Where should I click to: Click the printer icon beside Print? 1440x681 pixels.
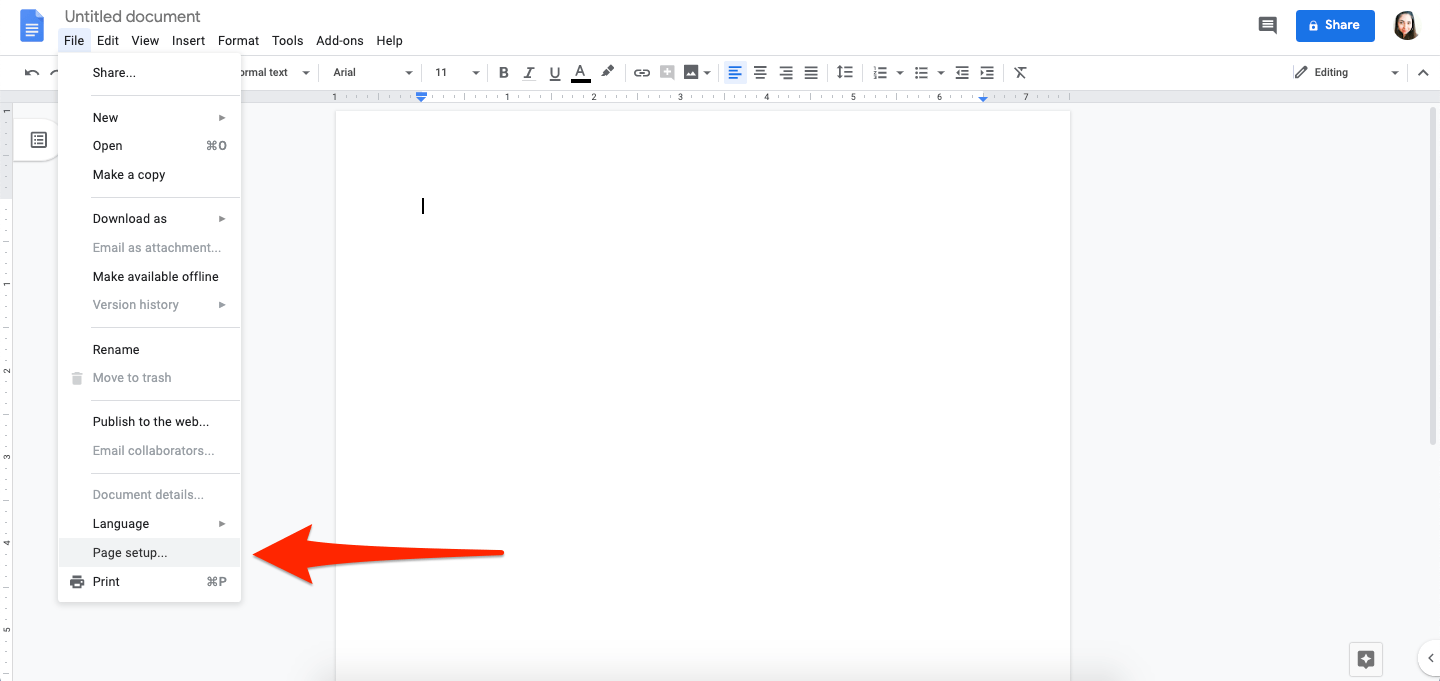77,582
